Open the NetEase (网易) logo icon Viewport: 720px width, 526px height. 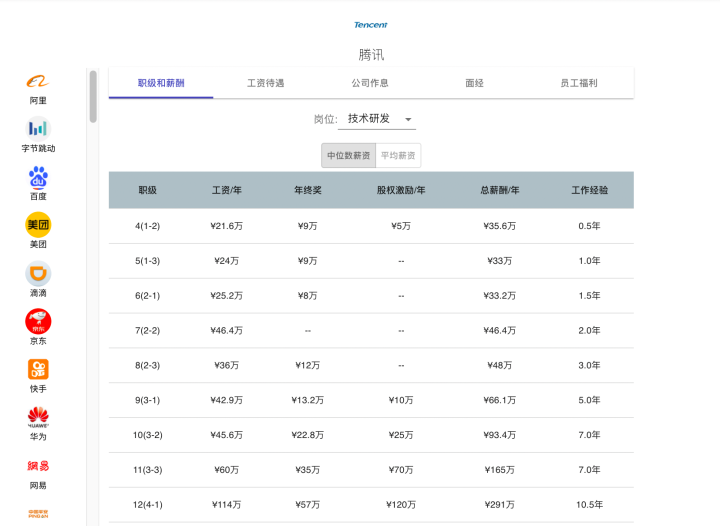pos(38,466)
